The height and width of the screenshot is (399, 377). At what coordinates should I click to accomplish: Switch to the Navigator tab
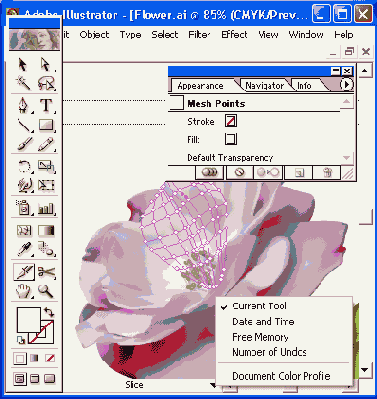point(265,86)
